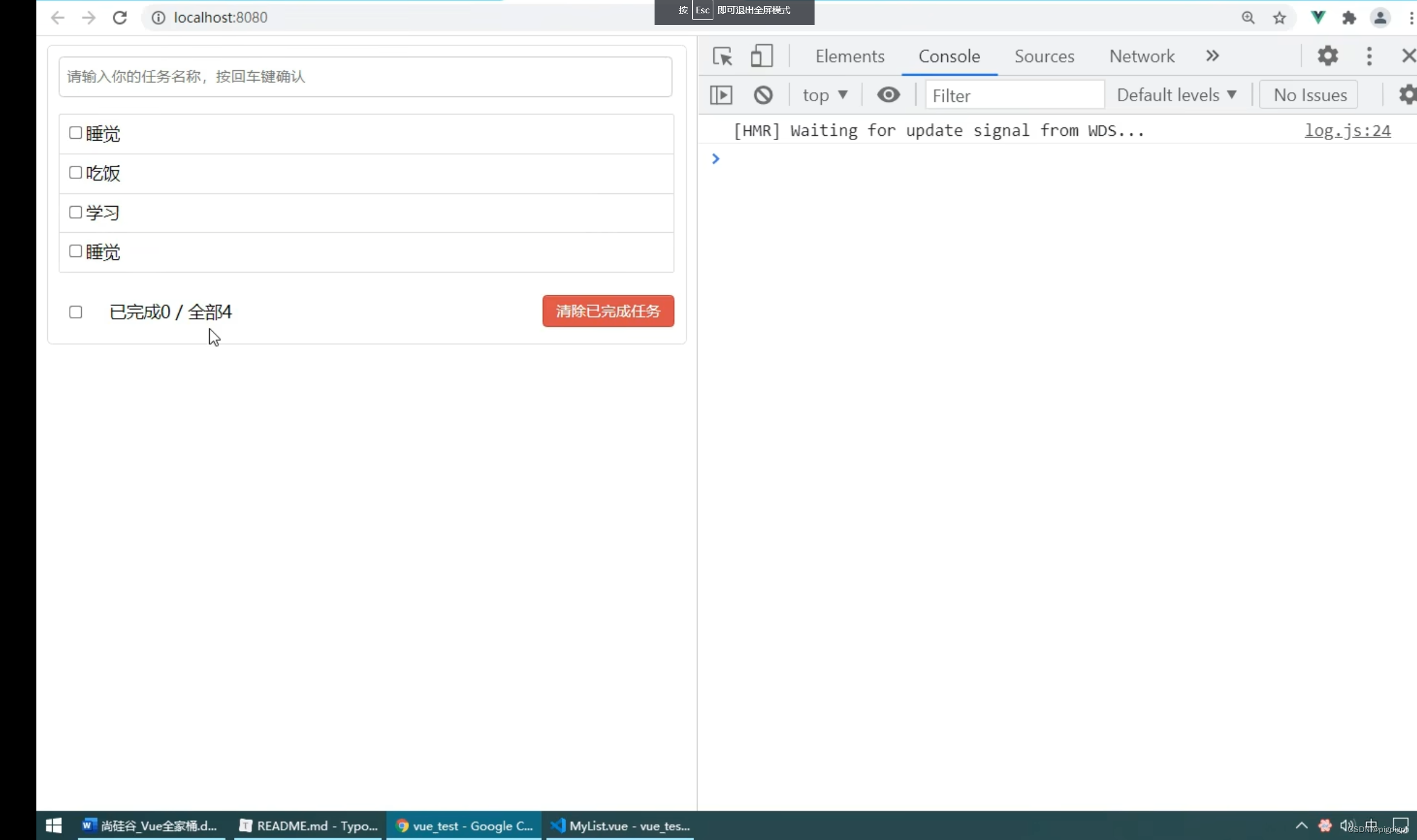Click the browser back arrow
This screenshot has height=840, width=1417.
58,18
